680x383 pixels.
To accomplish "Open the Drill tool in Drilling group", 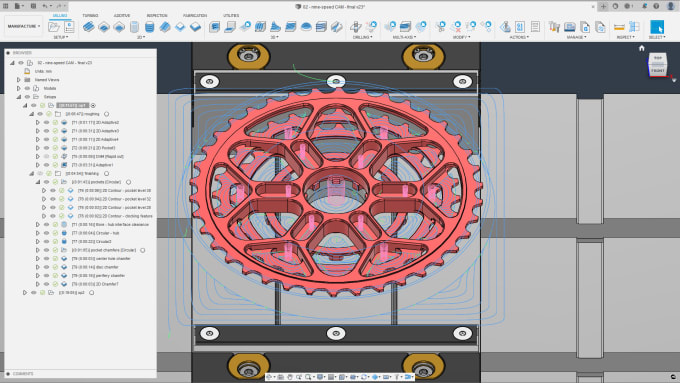I will (x=356, y=27).
